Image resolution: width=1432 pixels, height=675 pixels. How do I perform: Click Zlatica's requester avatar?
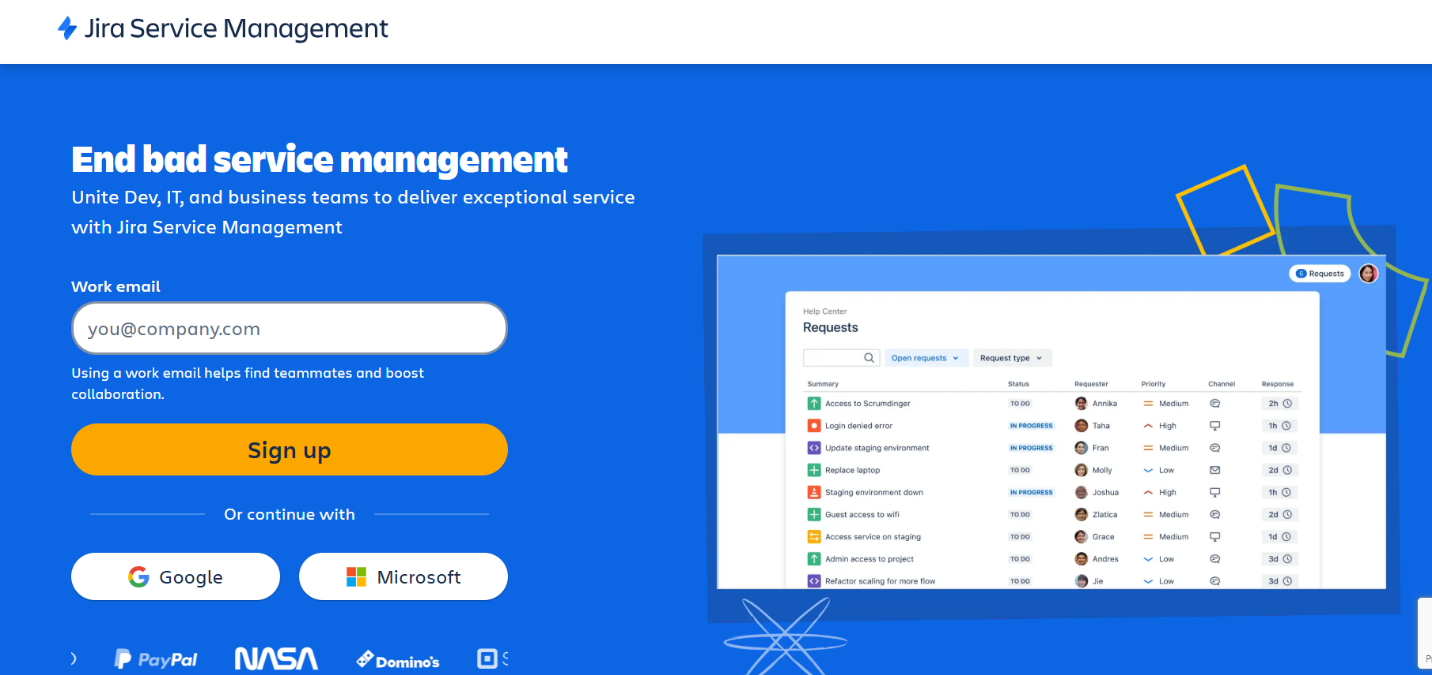[x=1081, y=514]
